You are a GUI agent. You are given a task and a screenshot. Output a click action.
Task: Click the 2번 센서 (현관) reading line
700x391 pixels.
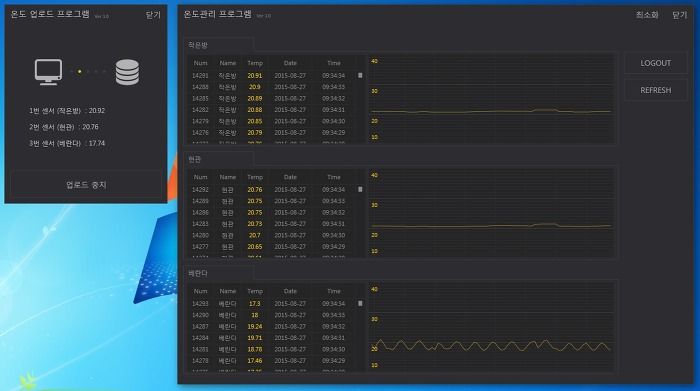(x=64, y=127)
